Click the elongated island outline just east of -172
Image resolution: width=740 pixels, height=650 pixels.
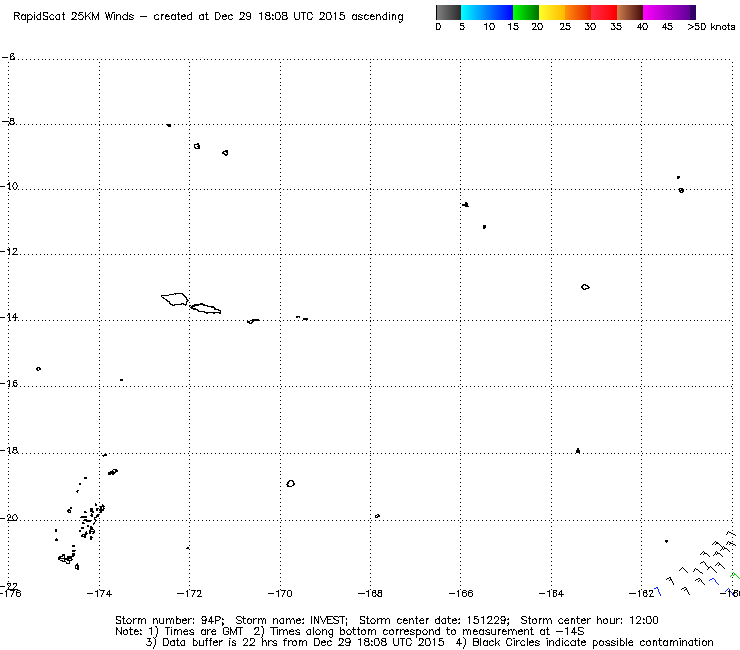point(205,308)
